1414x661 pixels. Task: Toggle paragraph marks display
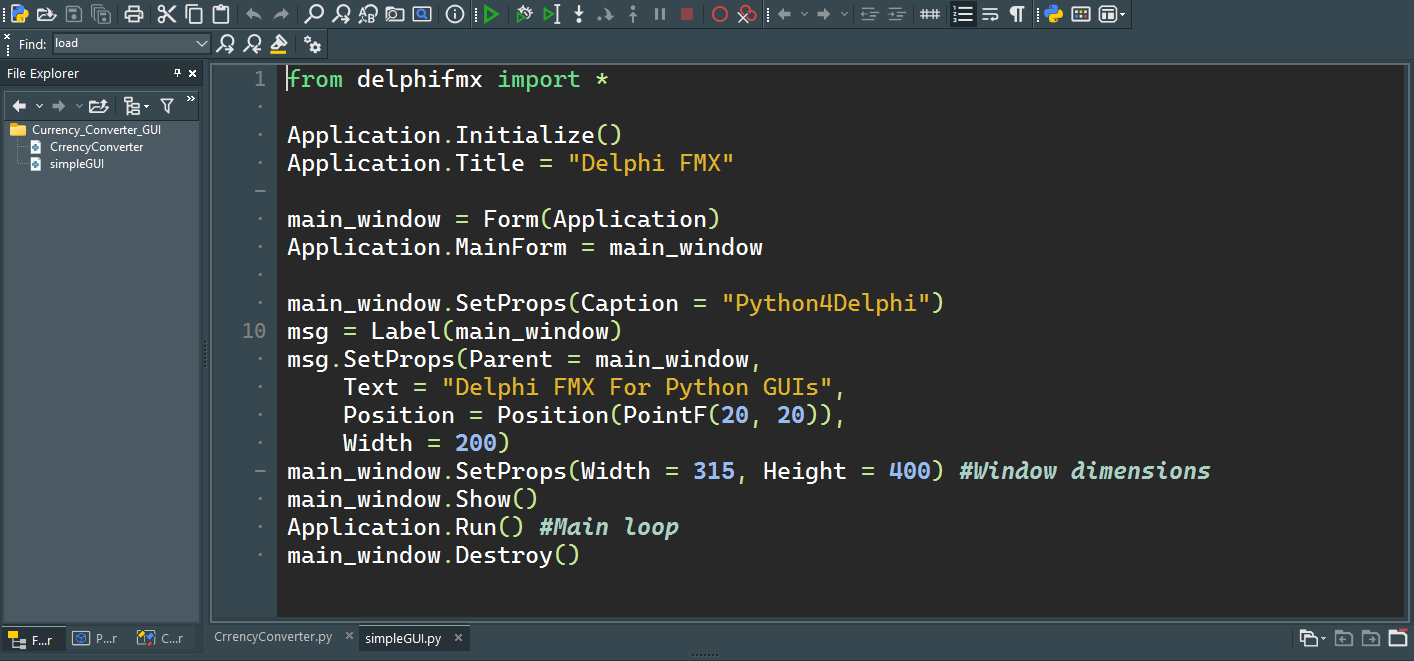point(1018,14)
